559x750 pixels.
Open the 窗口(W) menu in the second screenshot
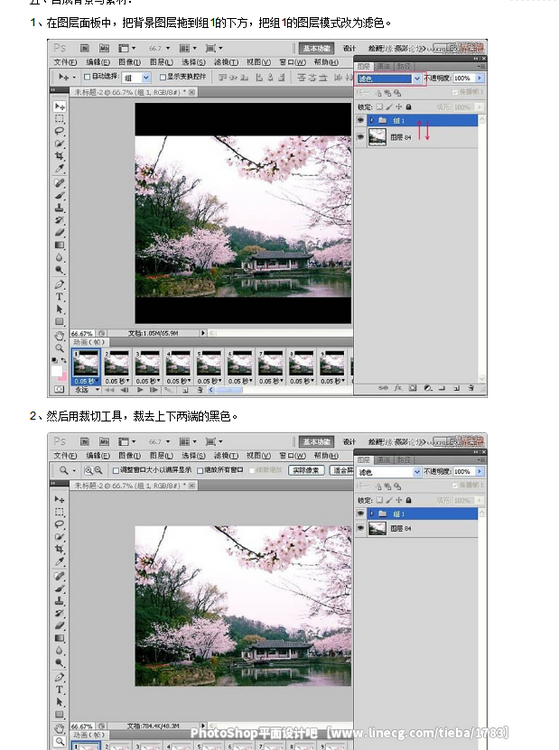pos(293,455)
